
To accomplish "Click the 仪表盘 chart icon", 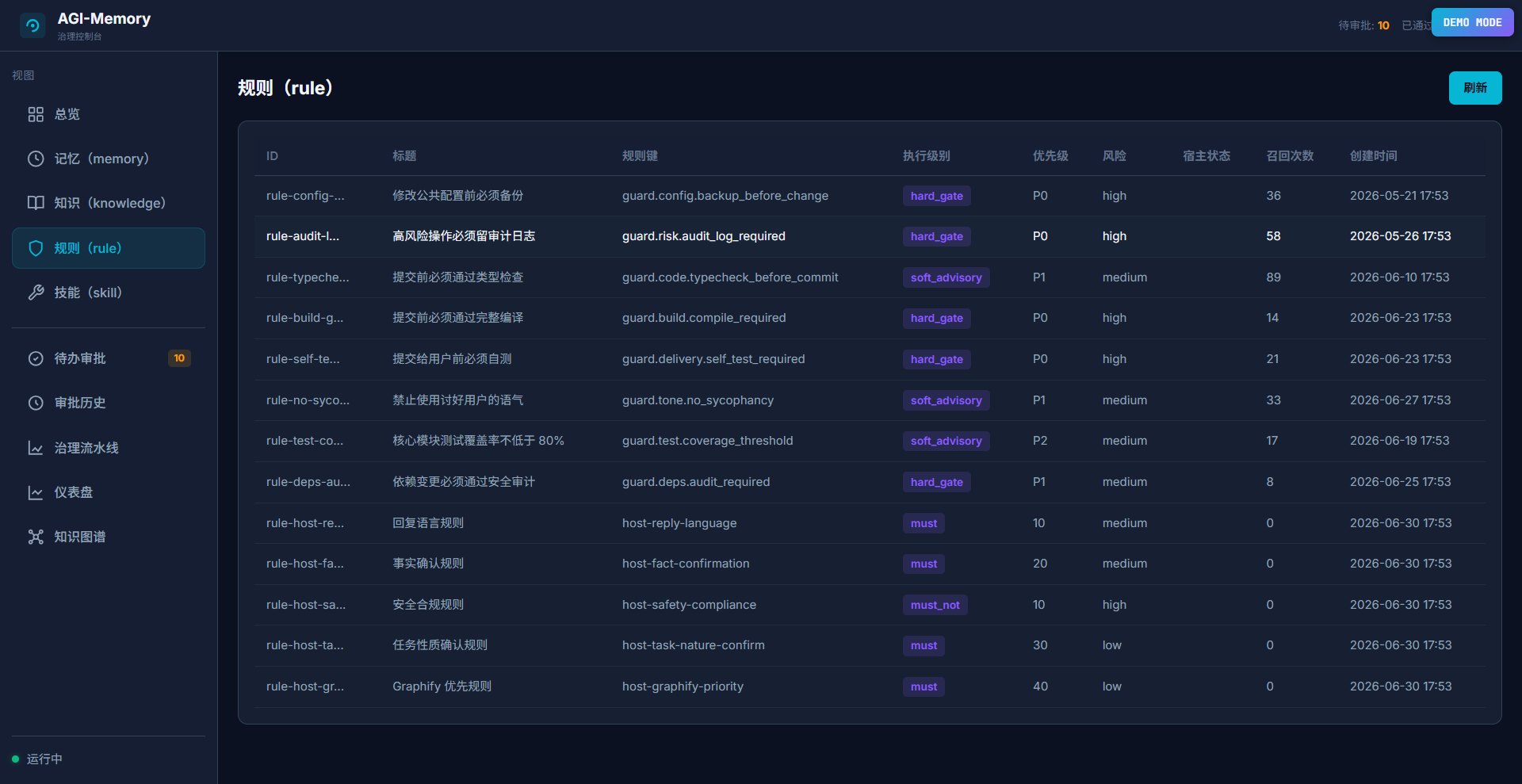I will (x=36, y=492).
